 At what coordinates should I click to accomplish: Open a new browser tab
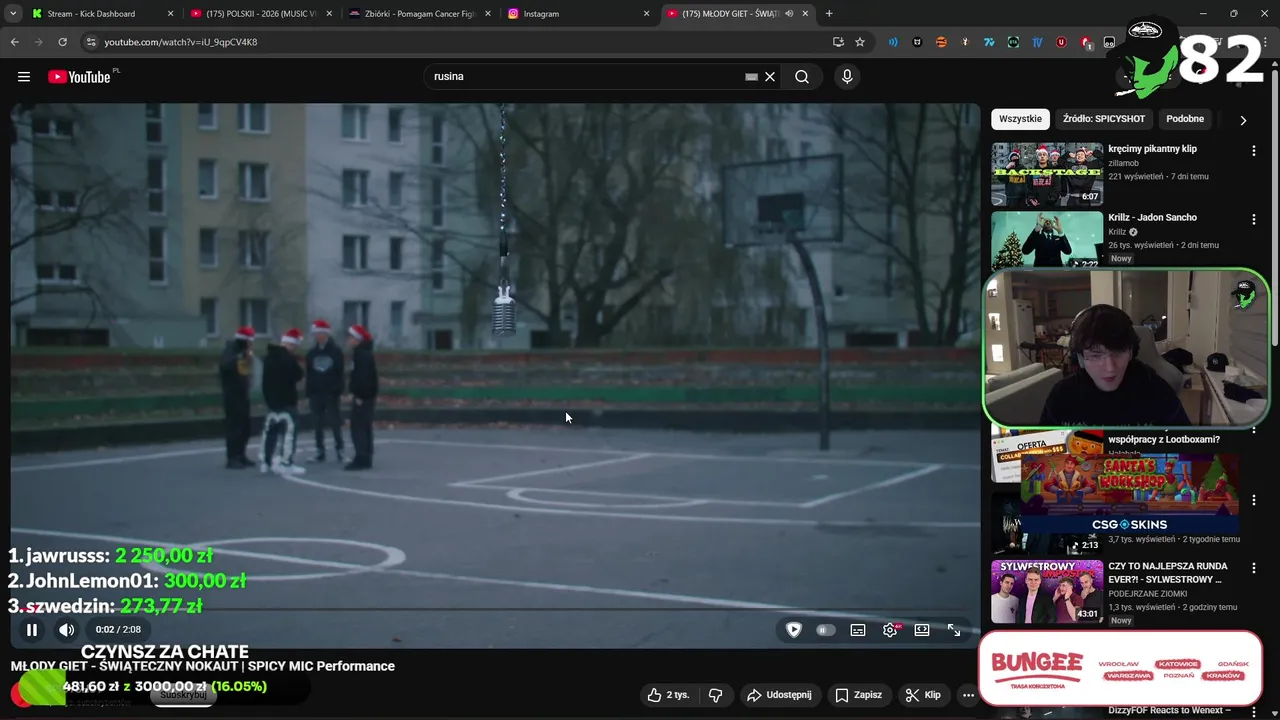pos(829,14)
